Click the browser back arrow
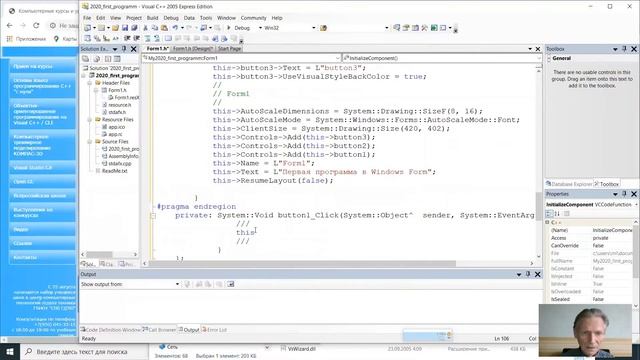This screenshot has width=640, height=360. 9,25
